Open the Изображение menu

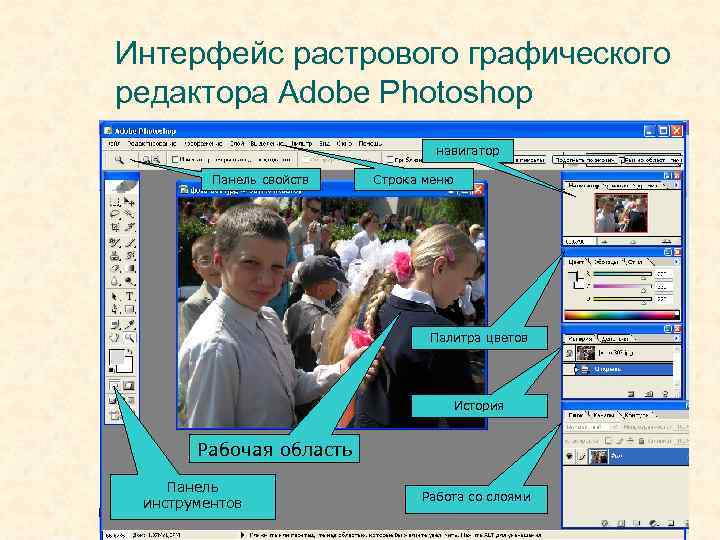pos(203,143)
